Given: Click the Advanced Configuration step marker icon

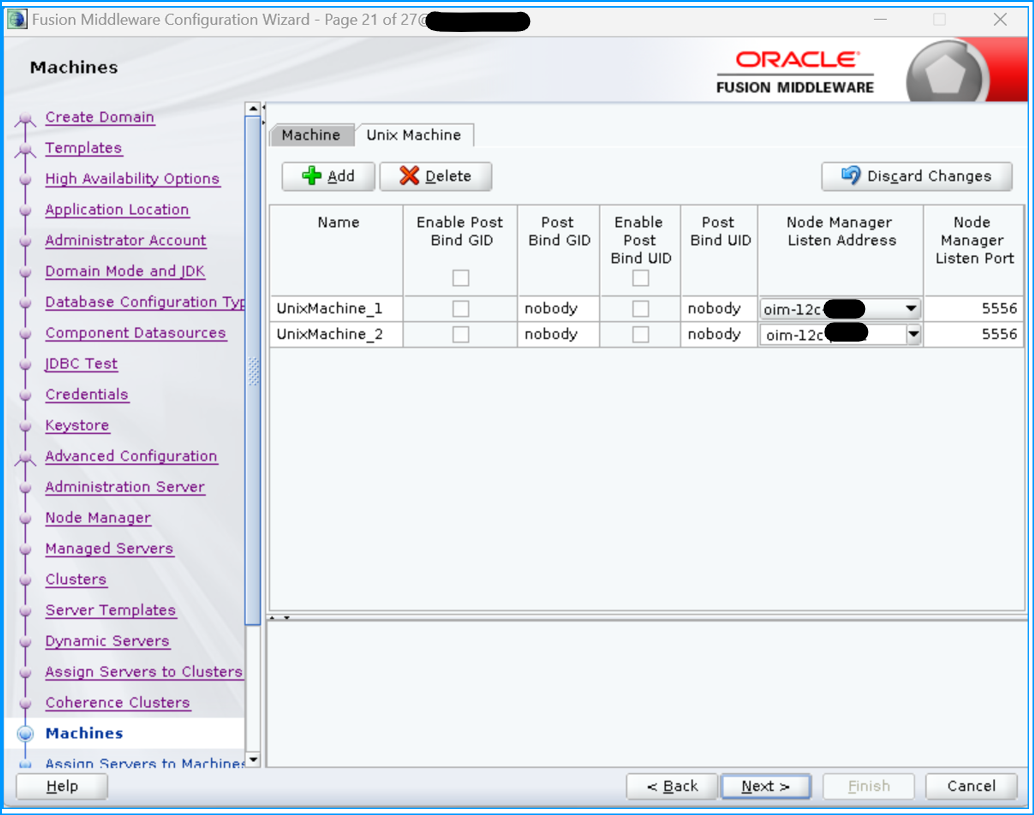Looking at the screenshot, I should click(25, 458).
